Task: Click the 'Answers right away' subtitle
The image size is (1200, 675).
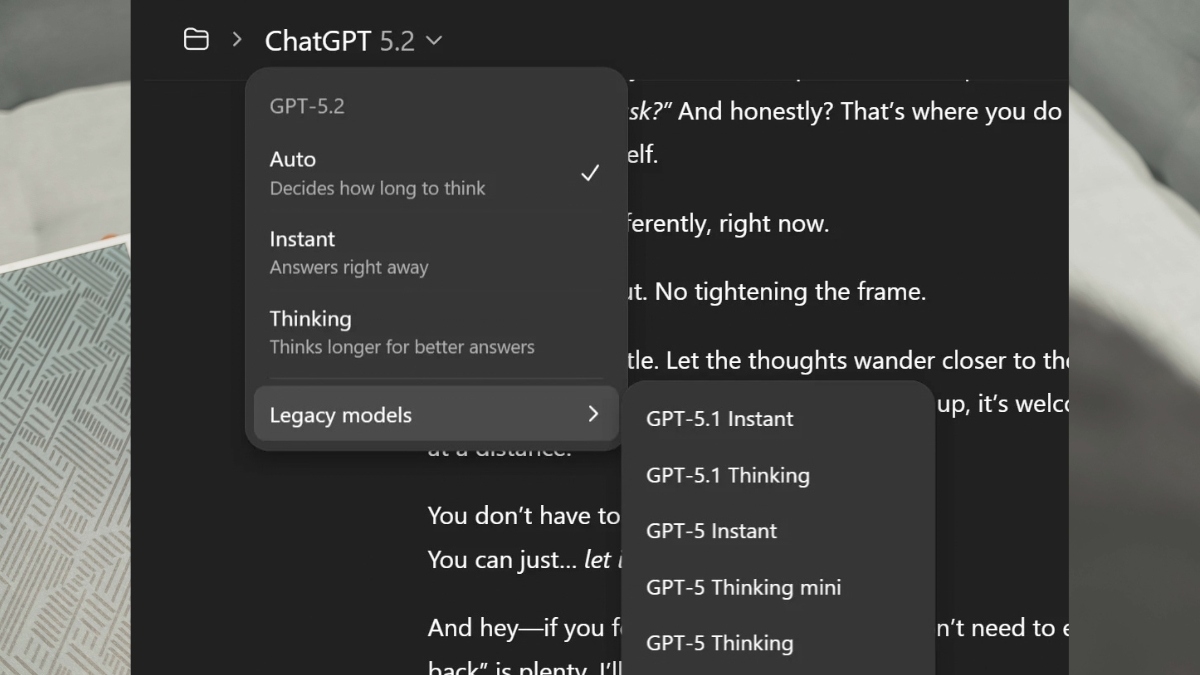Action: [x=349, y=267]
